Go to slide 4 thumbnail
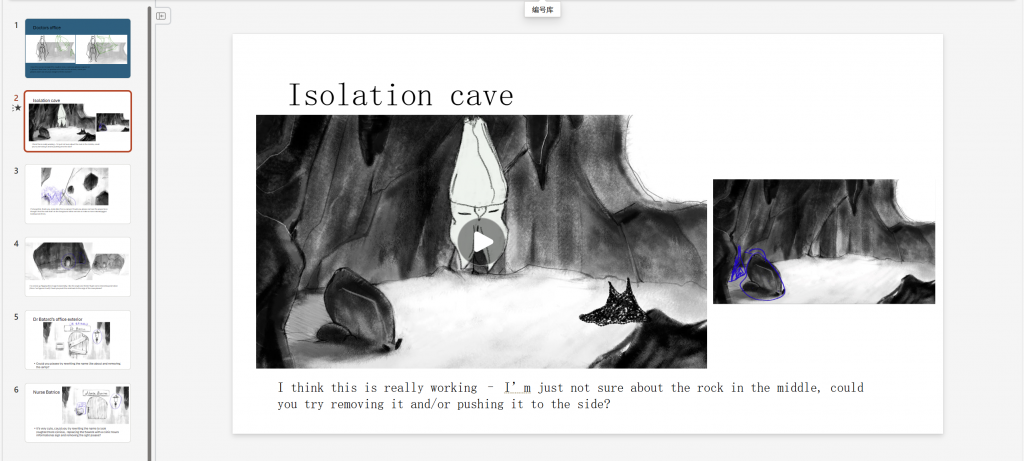The image size is (1024, 461). coord(77,267)
